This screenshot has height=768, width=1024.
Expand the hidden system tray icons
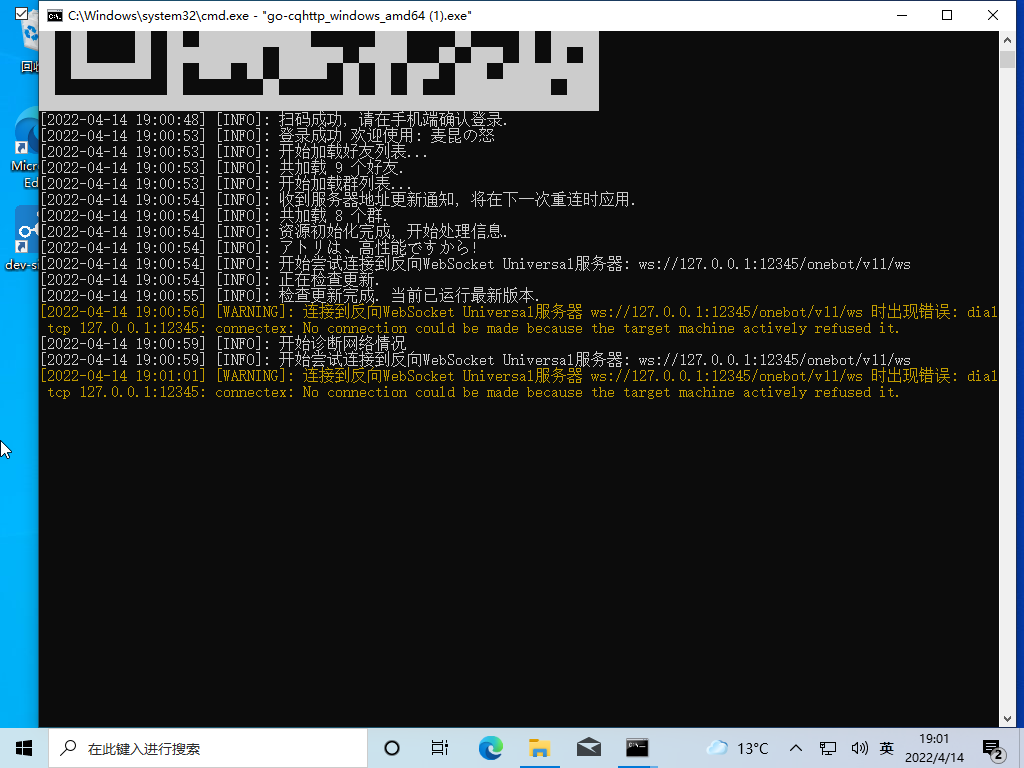795,748
